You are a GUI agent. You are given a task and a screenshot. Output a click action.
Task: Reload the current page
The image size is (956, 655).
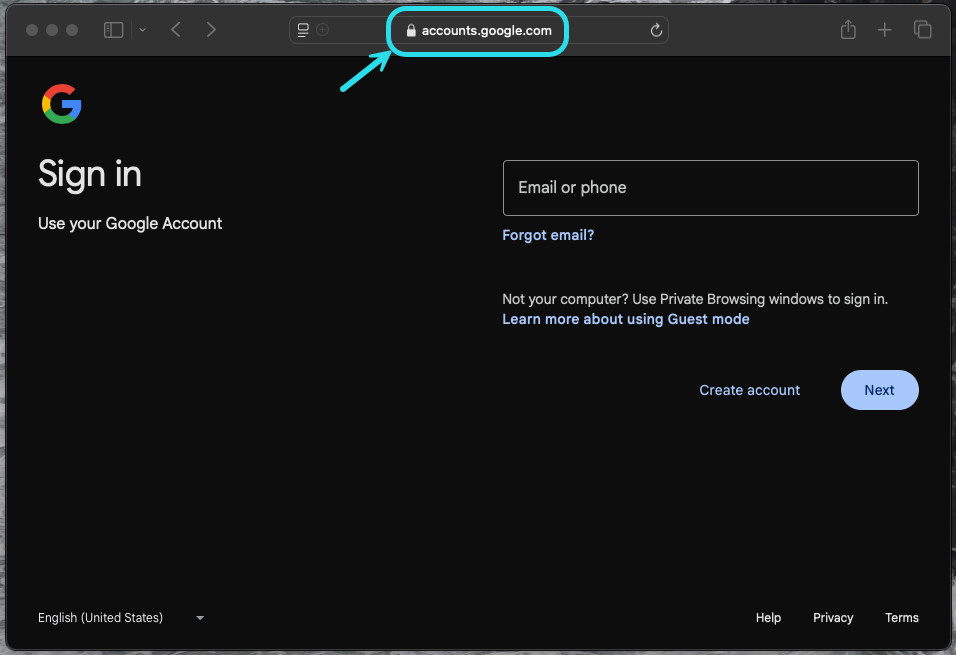click(656, 30)
